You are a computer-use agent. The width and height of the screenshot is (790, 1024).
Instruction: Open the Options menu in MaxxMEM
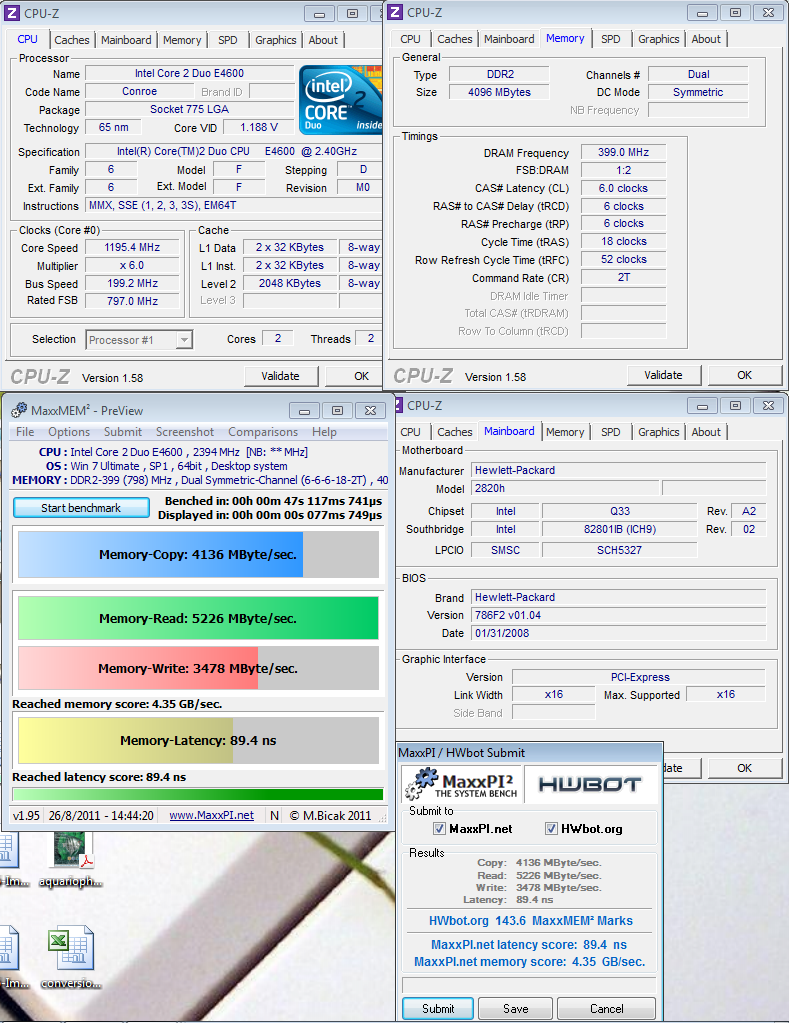[x=69, y=432]
